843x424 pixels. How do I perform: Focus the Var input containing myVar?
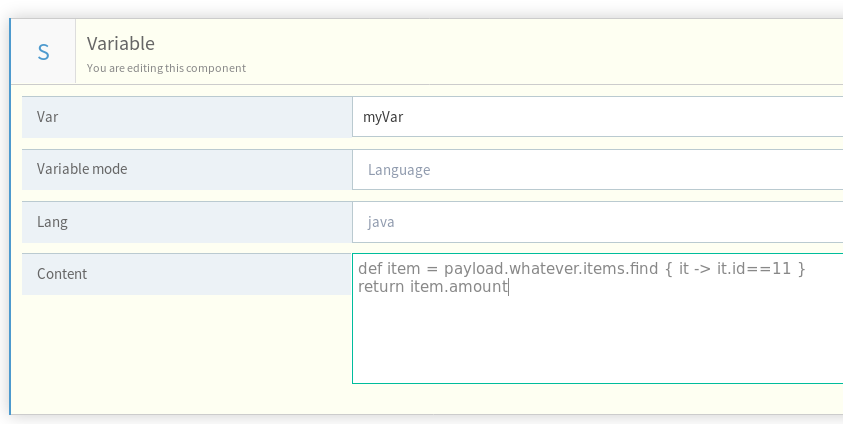(597, 117)
